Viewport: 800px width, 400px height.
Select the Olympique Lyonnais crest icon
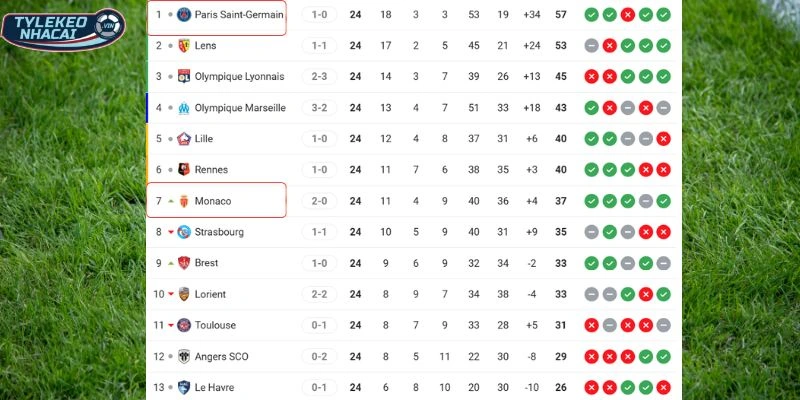[x=184, y=77]
